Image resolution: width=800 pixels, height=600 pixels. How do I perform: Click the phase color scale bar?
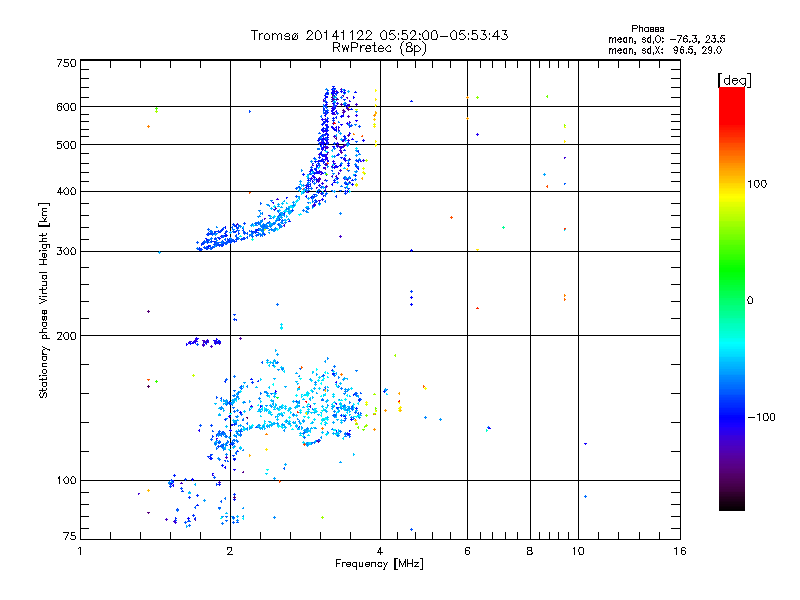tap(732, 299)
